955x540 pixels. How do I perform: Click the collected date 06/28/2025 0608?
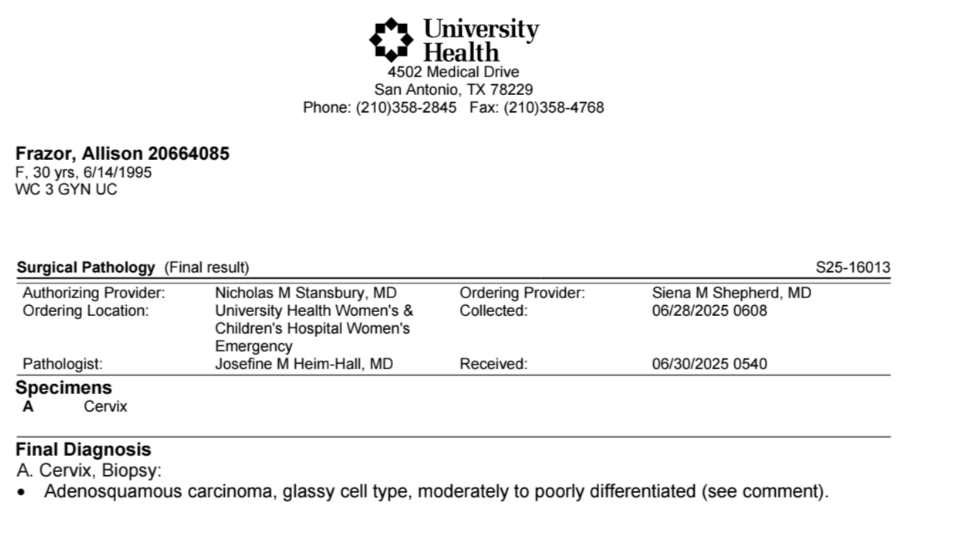point(710,310)
